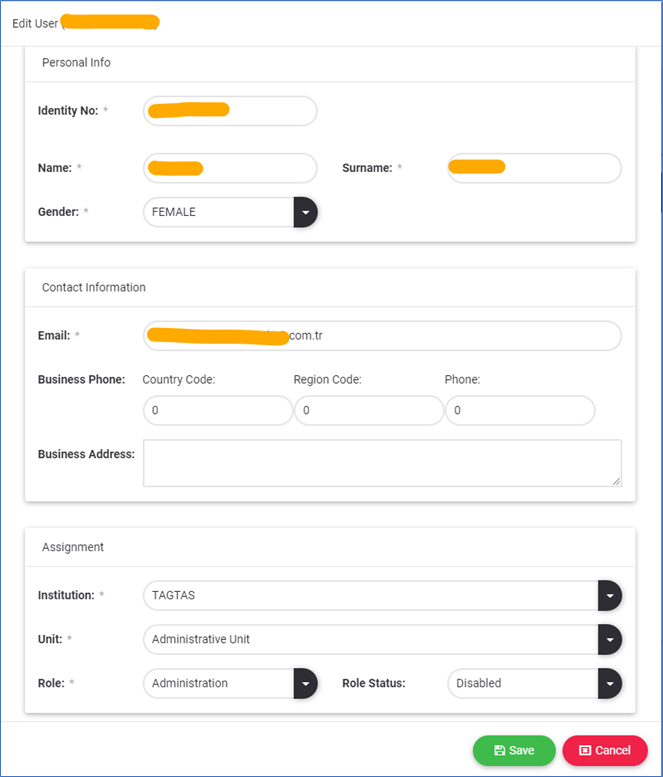Image resolution: width=663 pixels, height=777 pixels.
Task: Grab the Business Address resize handle
Action: click(616, 481)
